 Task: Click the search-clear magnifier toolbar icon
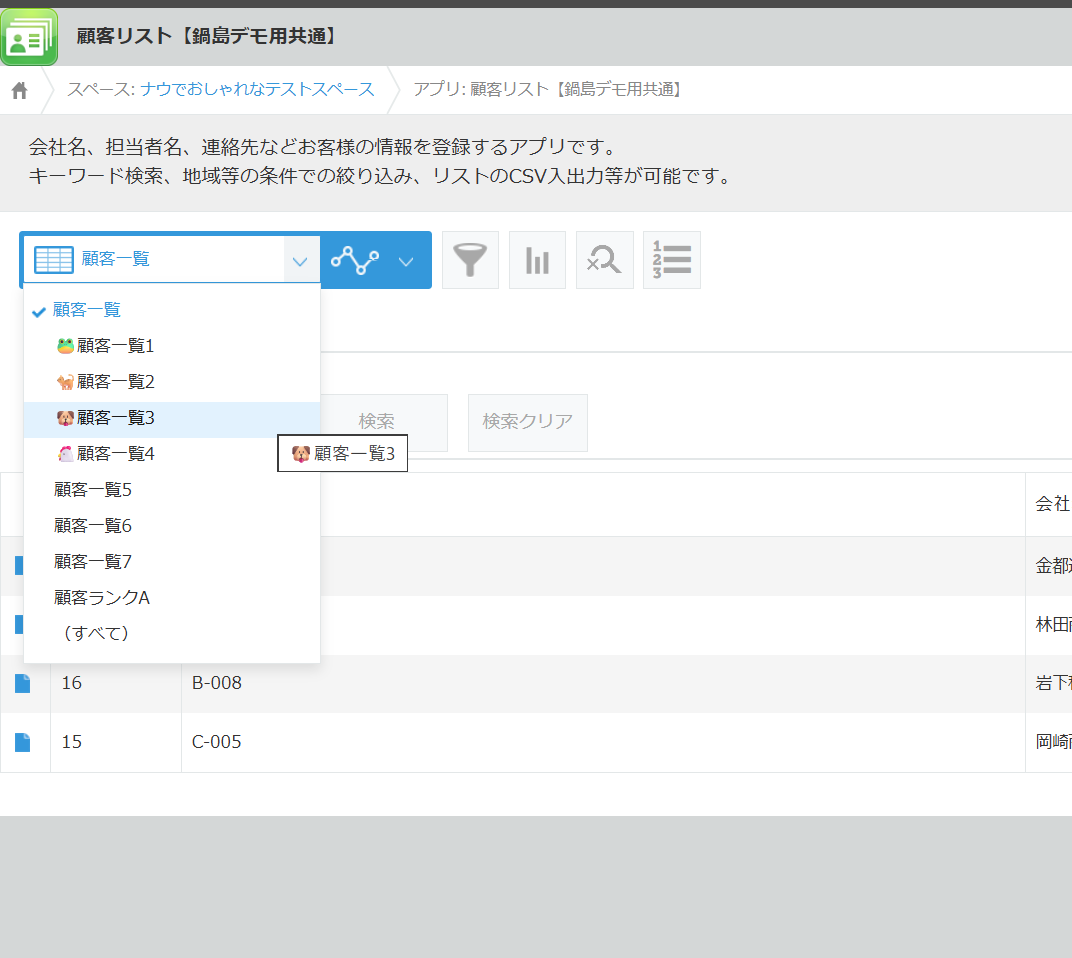pos(604,260)
